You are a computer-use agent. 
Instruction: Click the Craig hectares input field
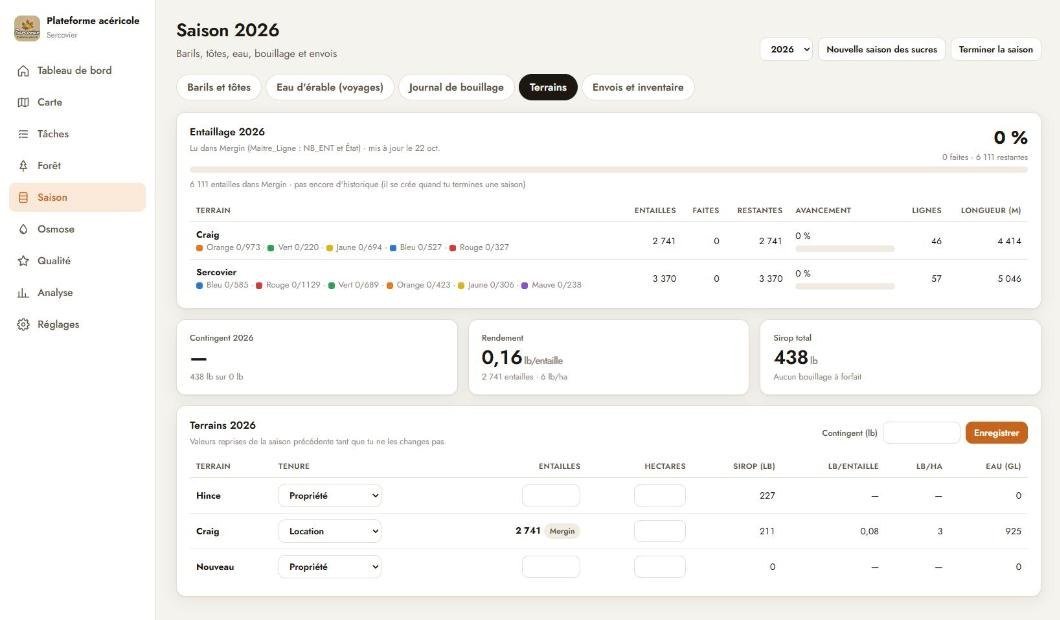(x=660, y=531)
